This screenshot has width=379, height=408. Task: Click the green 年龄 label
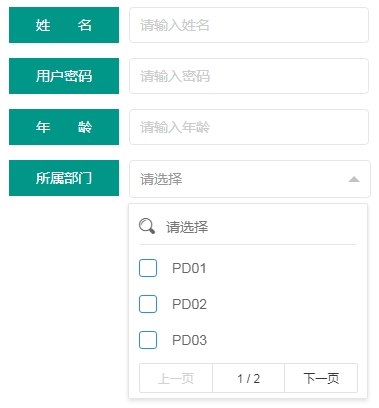tap(64, 127)
